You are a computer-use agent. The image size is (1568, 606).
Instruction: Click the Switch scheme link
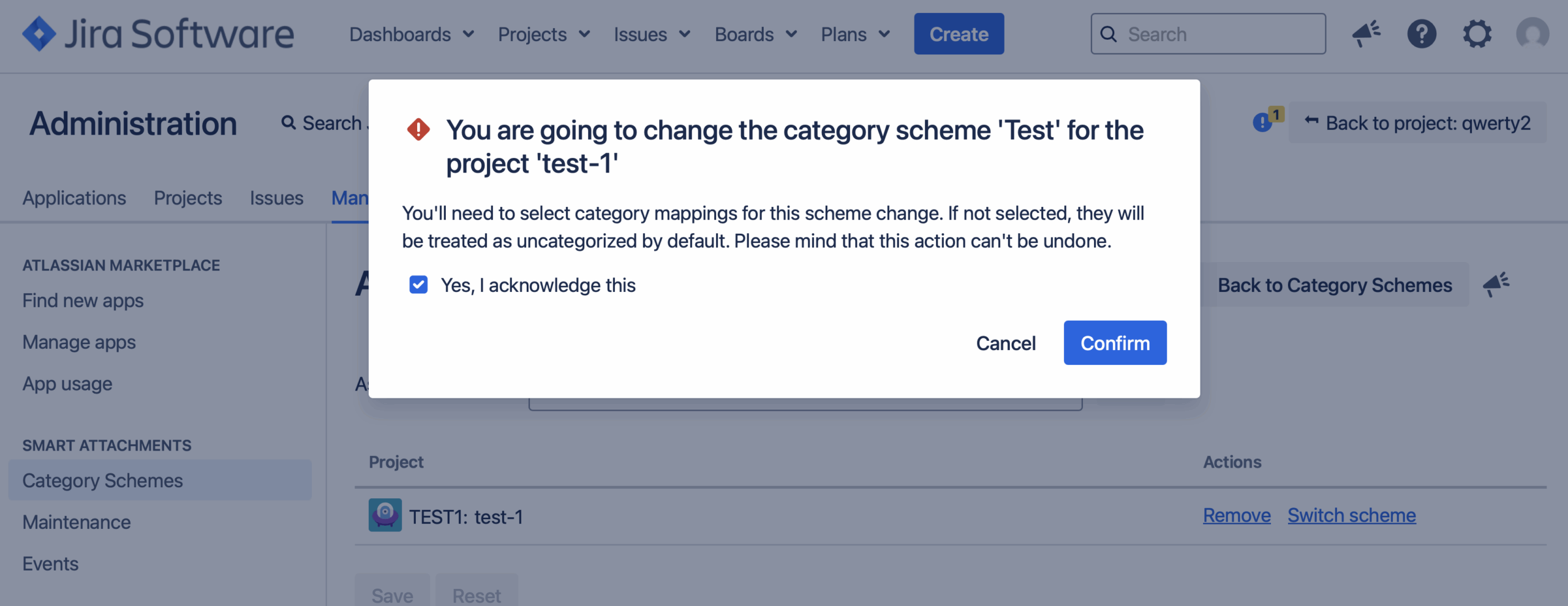pyautogui.click(x=1351, y=515)
